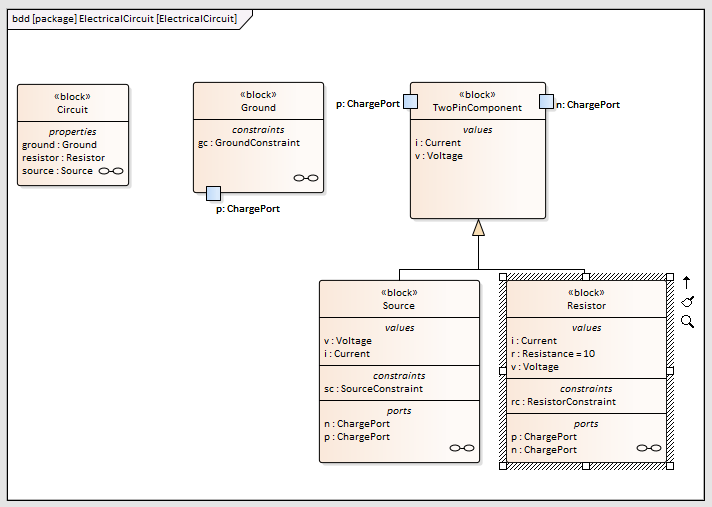Click bottom-right resize handle of Resistor block
The width and height of the screenshot is (712, 507).
point(670,466)
